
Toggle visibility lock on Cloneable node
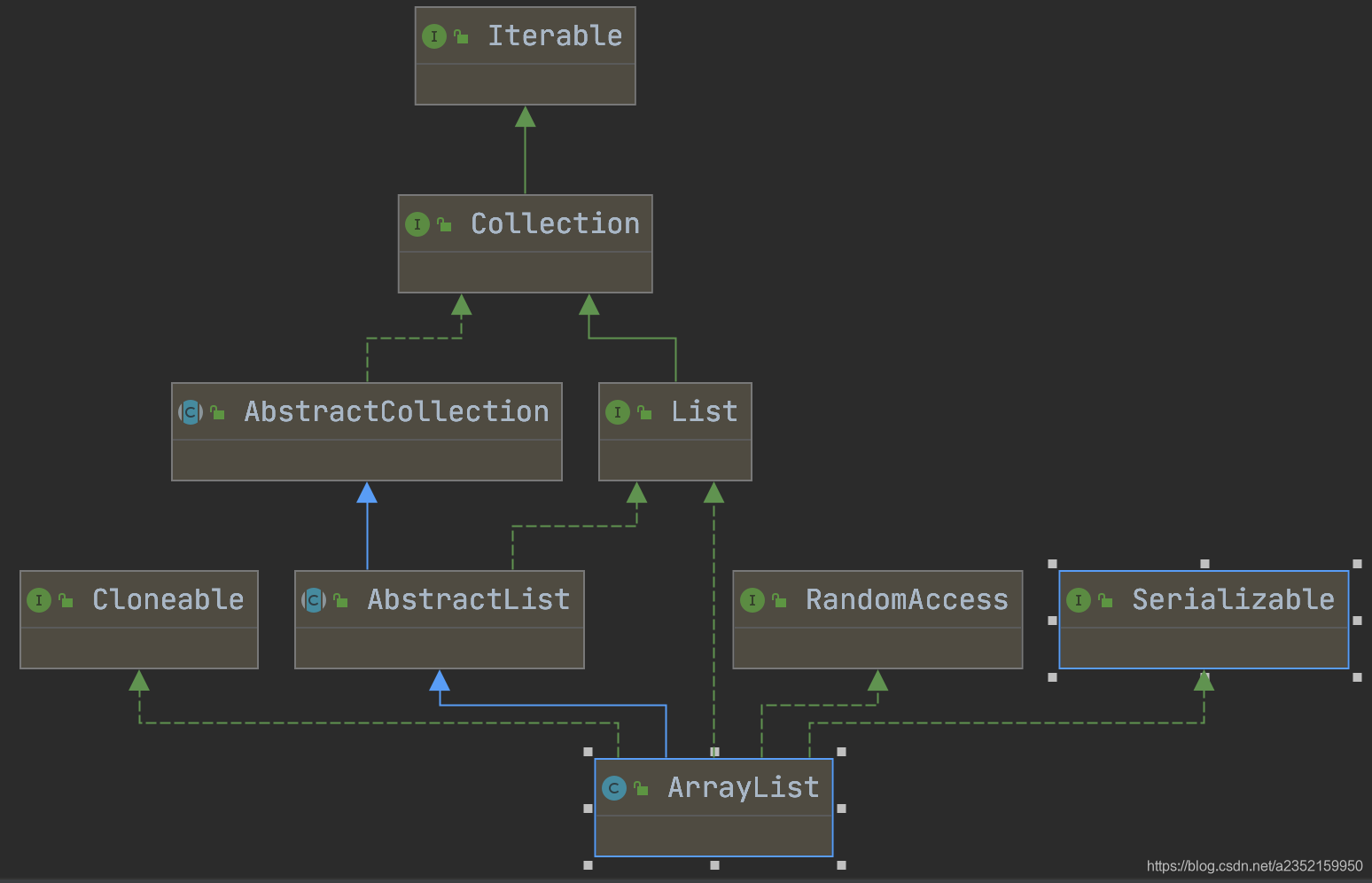(66, 600)
